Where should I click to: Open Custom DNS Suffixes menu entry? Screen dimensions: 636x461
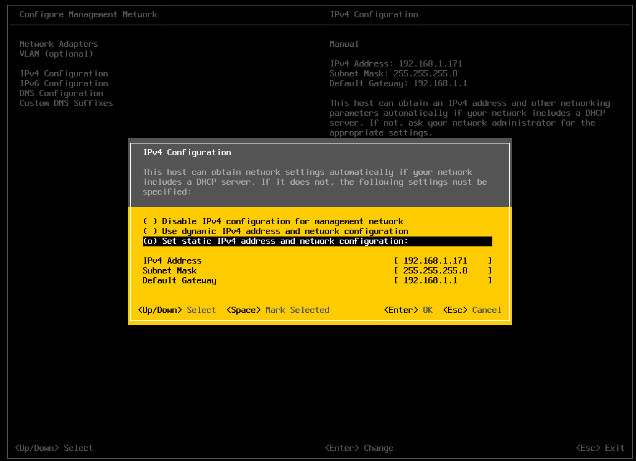66,103
